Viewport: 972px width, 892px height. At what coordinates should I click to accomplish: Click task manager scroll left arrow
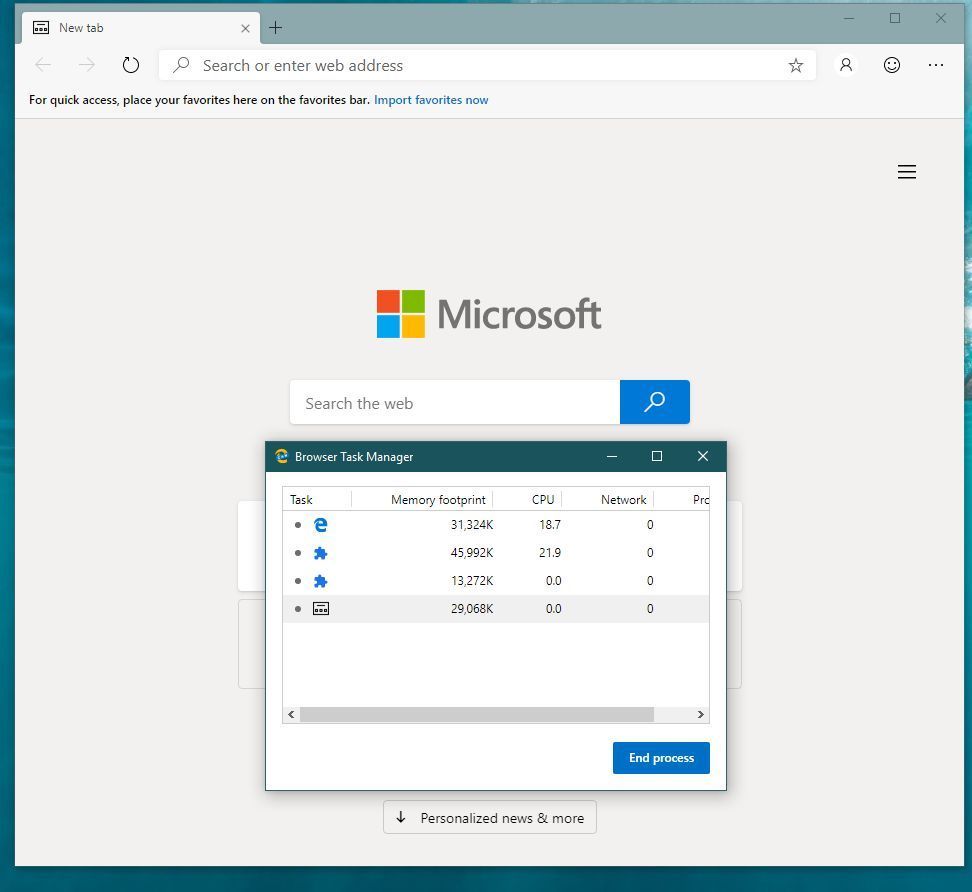[291, 715]
